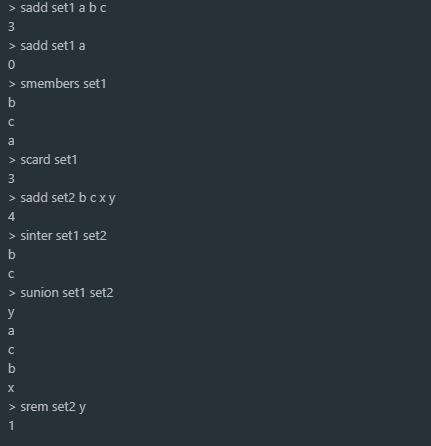Click the 'sunion set1 set2' command

click(x=67, y=293)
